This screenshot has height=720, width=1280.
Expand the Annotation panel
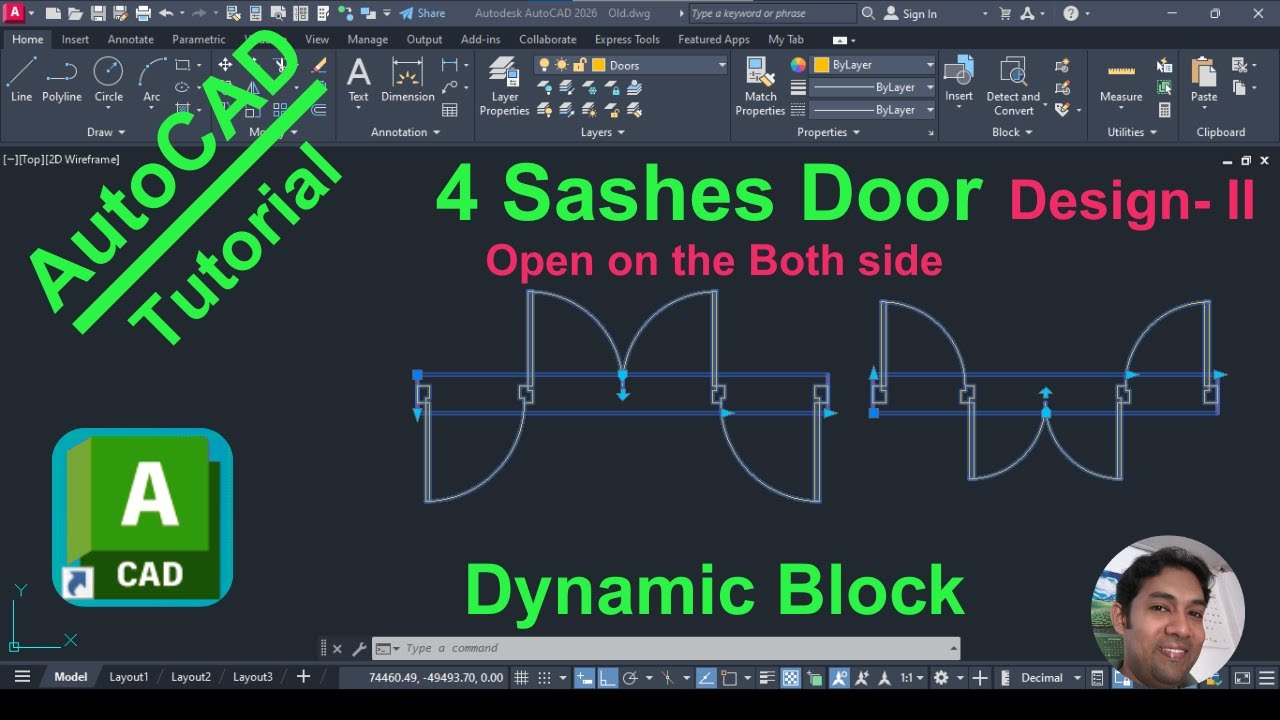(406, 132)
